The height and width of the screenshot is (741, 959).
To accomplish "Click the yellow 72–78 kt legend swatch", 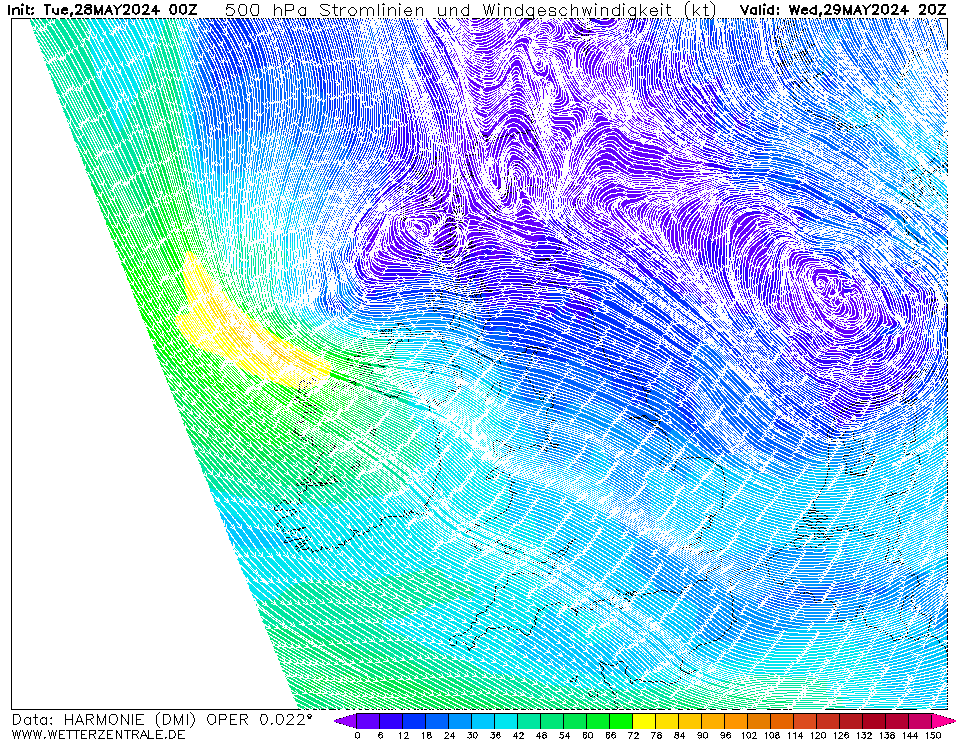I will [645, 721].
